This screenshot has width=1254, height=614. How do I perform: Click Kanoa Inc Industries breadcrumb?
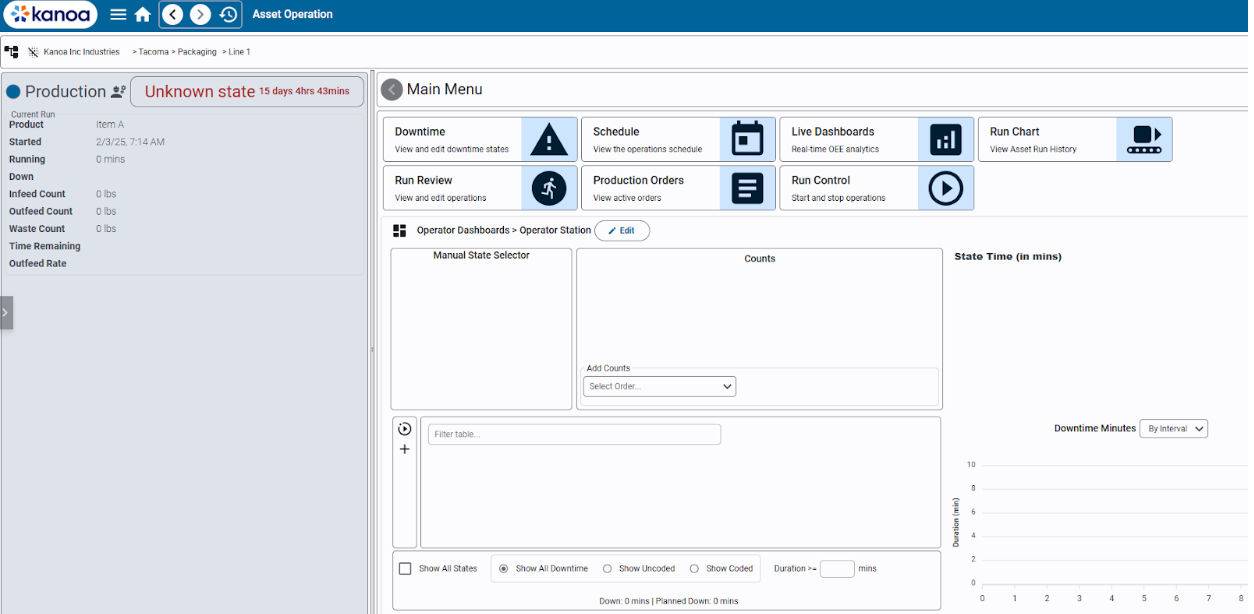click(x=81, y=51)
